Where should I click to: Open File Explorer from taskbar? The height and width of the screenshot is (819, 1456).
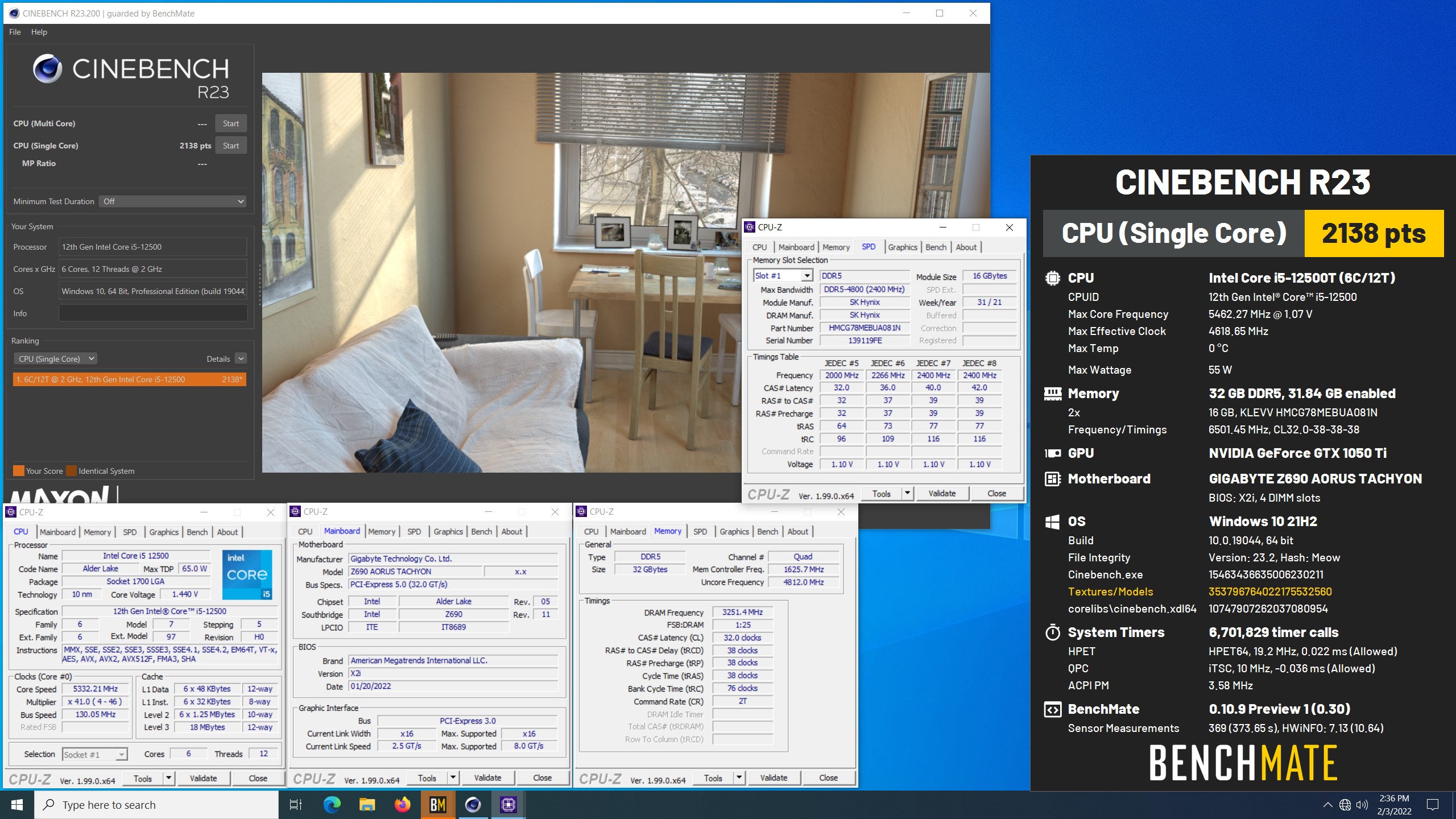tap(367, 805)
